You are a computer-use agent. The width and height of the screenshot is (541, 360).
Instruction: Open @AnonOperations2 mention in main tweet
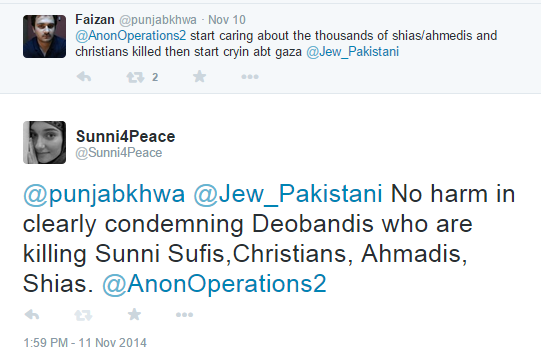(214, 284)
